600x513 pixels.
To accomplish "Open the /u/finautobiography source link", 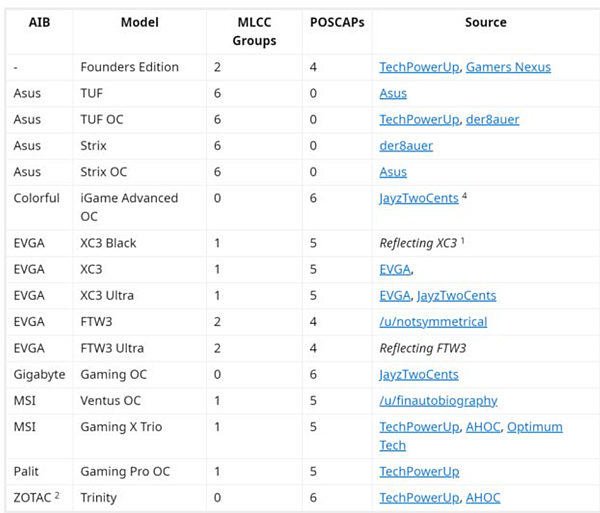I will point(438,400).
